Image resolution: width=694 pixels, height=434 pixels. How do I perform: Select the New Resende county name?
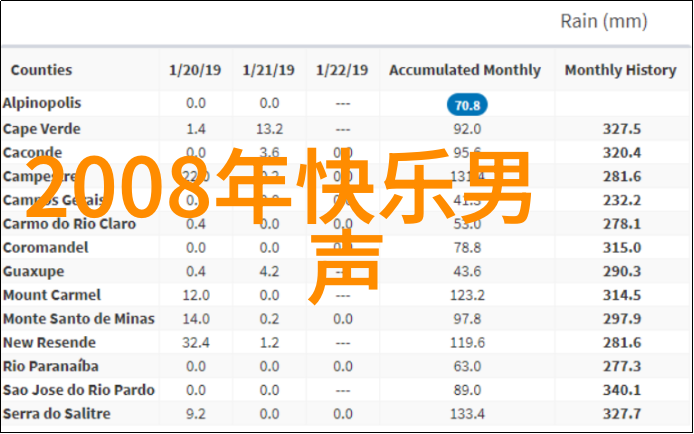tap(49, 343)
